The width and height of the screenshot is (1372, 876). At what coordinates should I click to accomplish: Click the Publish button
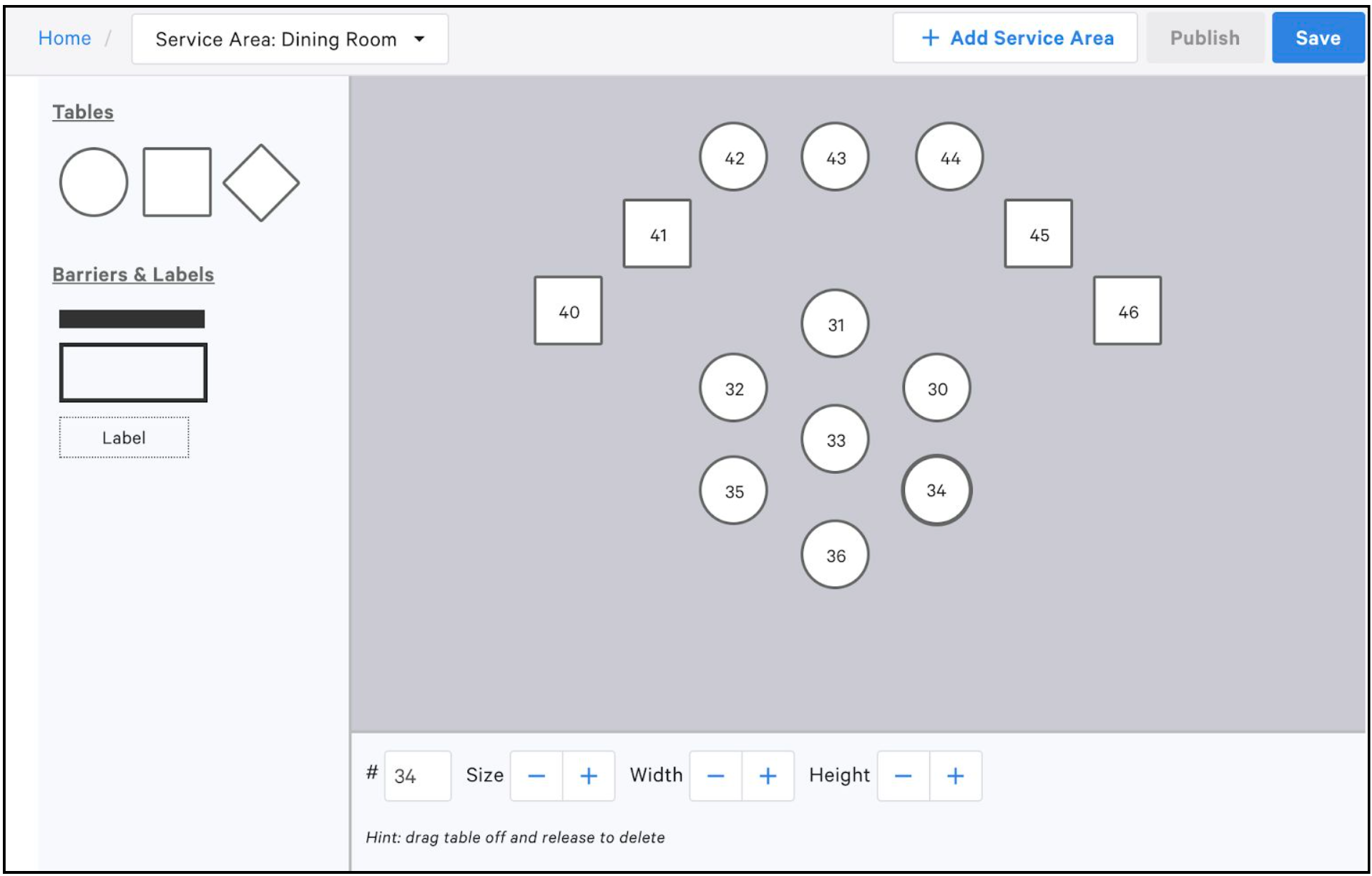tap(1204, 38)
